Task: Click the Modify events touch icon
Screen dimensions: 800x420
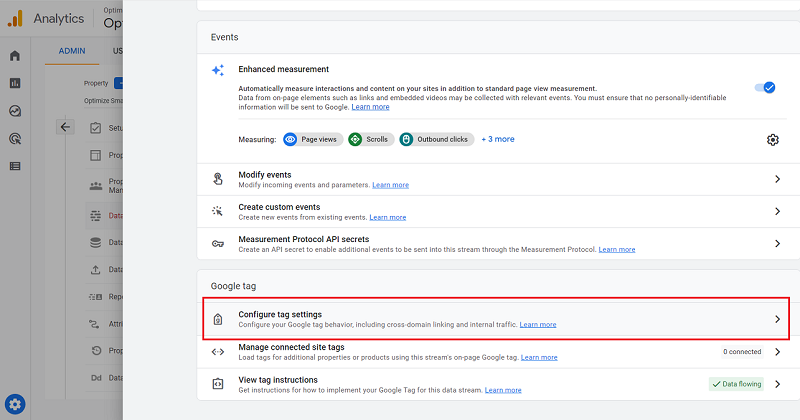Action: coord(218,179)
